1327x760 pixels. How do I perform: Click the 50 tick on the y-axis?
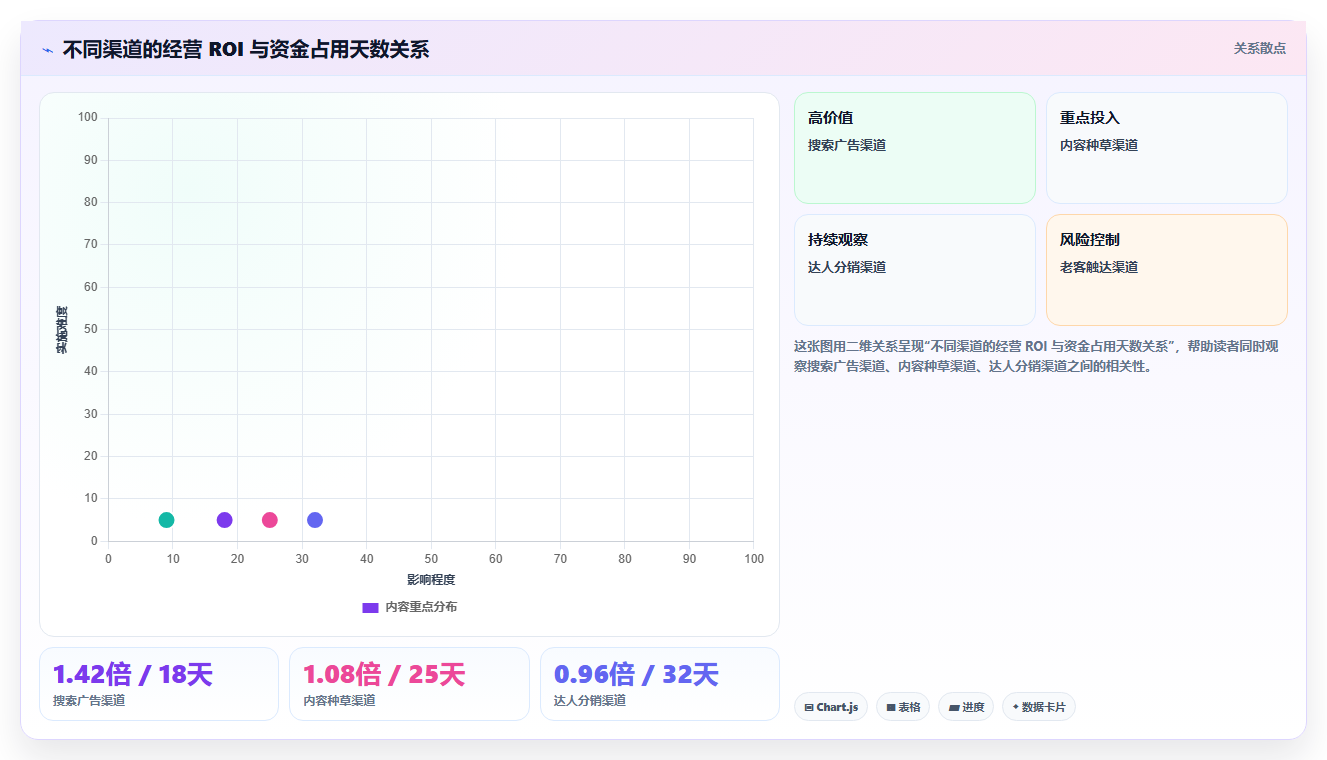pyautogui.click(x=91, y=329)
